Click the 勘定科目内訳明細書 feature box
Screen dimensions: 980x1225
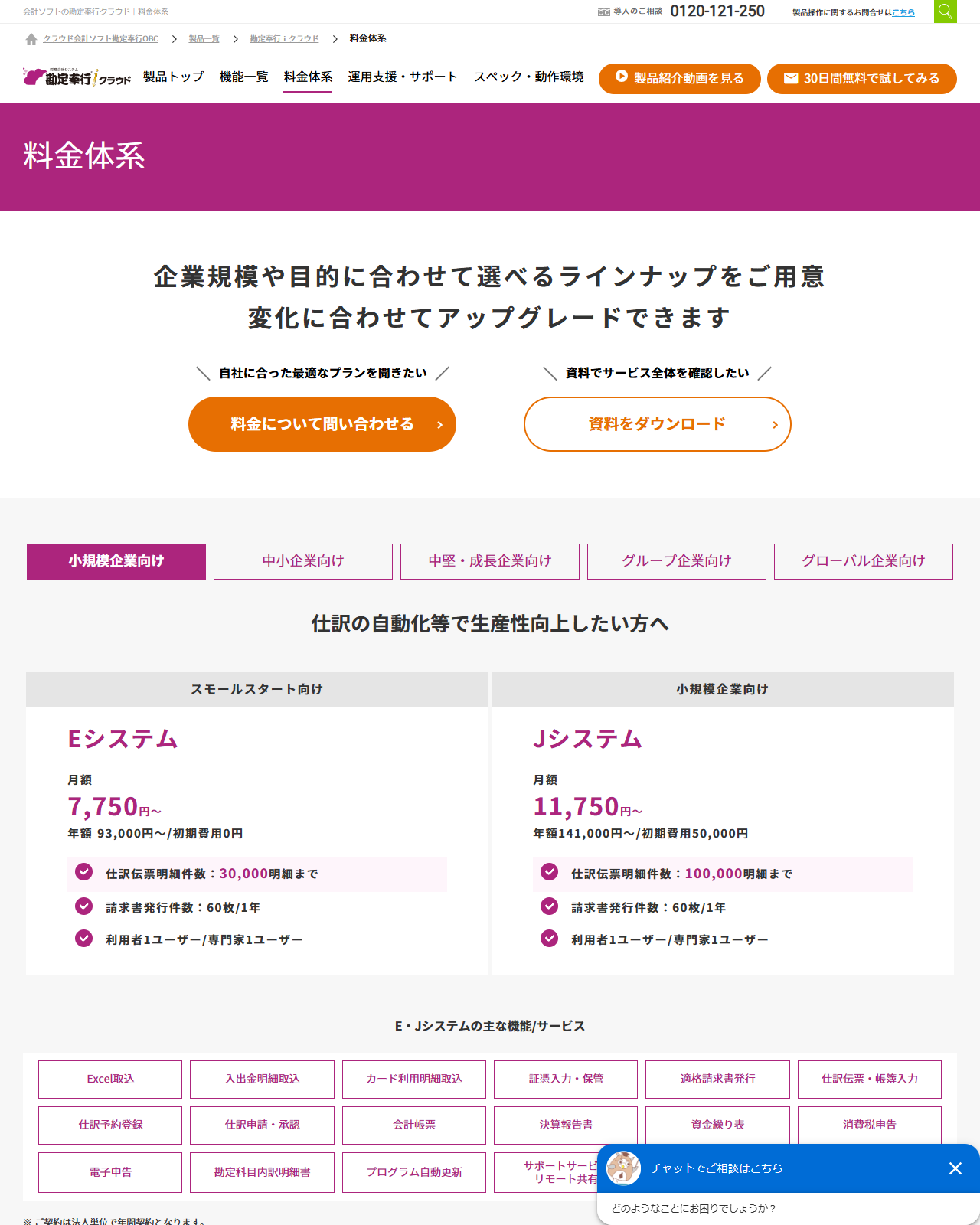(x=262, y=1172)
